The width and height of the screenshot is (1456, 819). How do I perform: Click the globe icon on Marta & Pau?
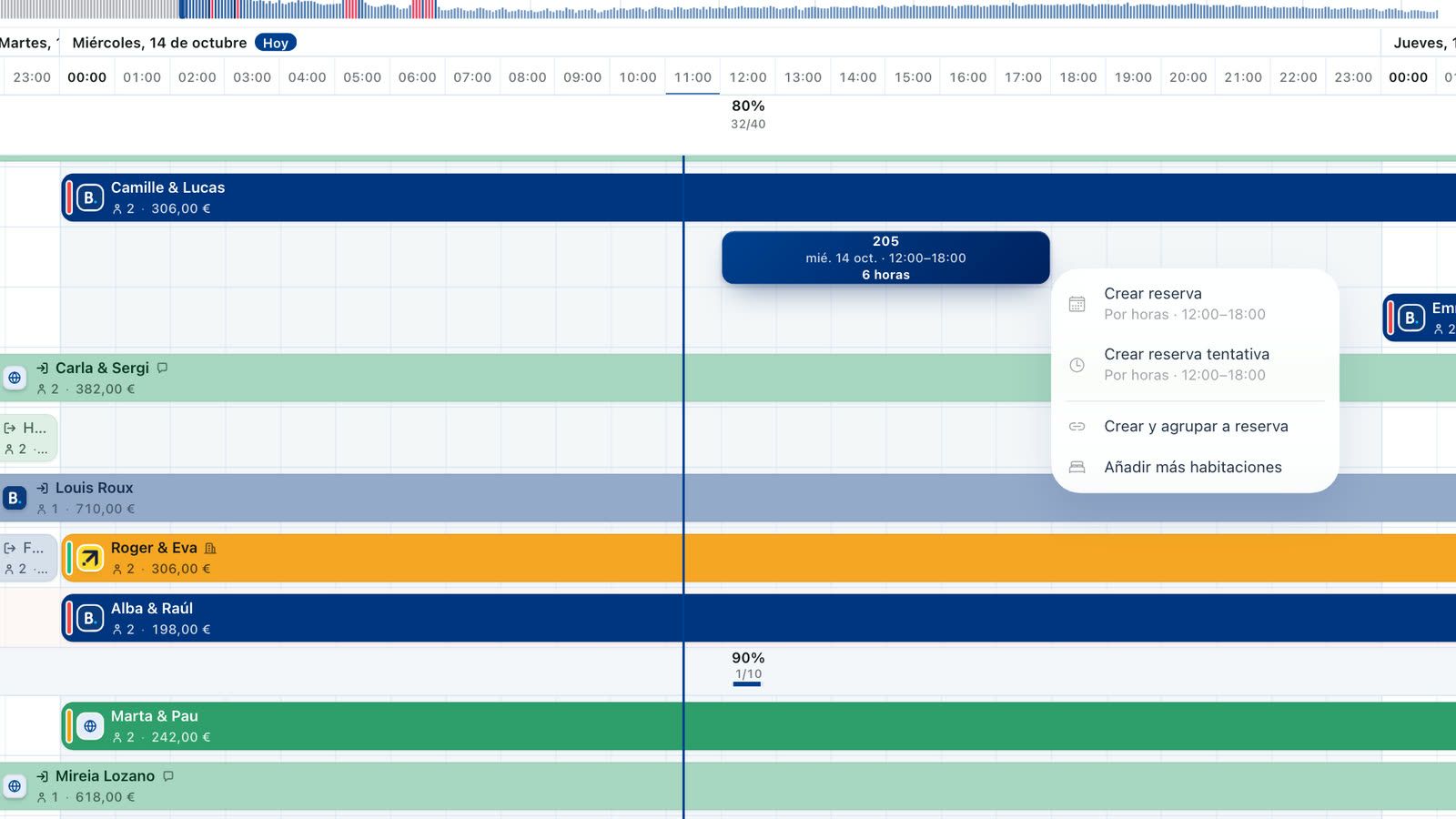tap(90, 726)
